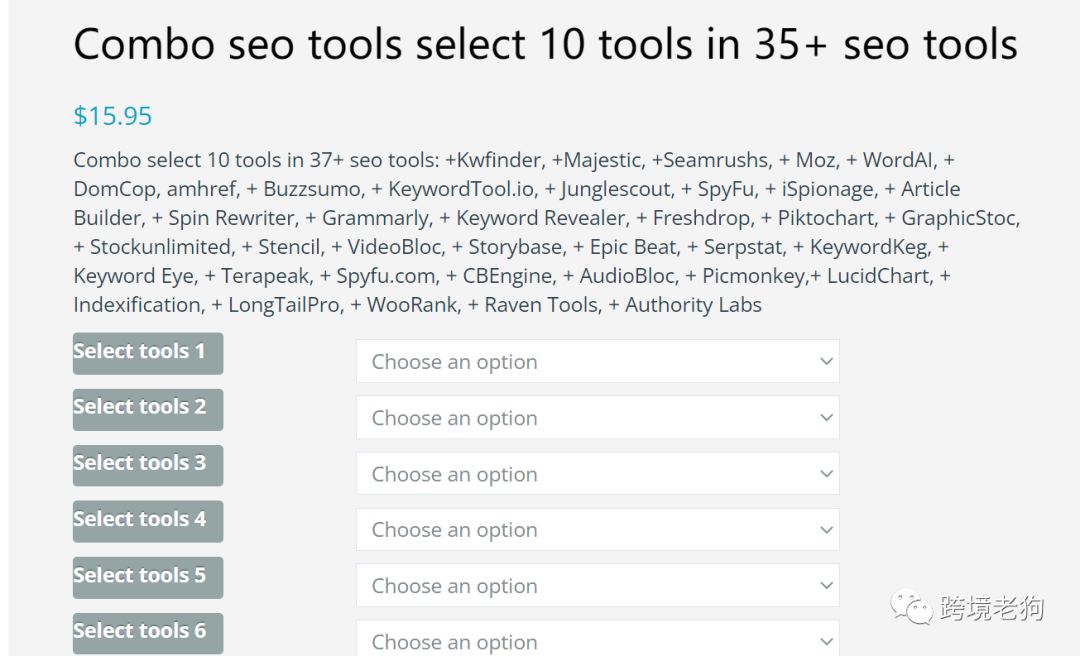Click the chevron arrow for Select tools 5
Screen dimensions: 1080x656
pos(826,585)
